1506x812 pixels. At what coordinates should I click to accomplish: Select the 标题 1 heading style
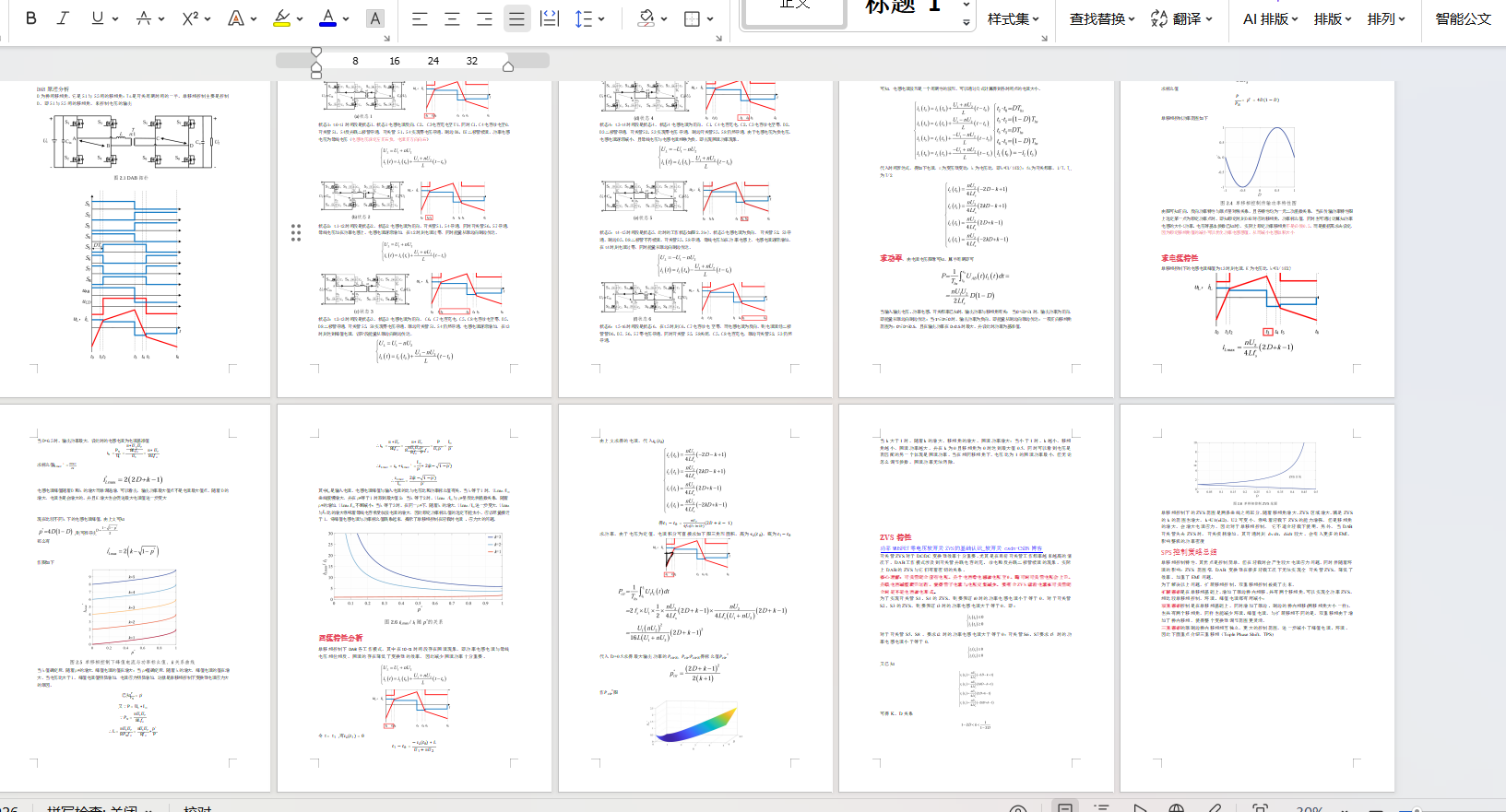(904, 7)
